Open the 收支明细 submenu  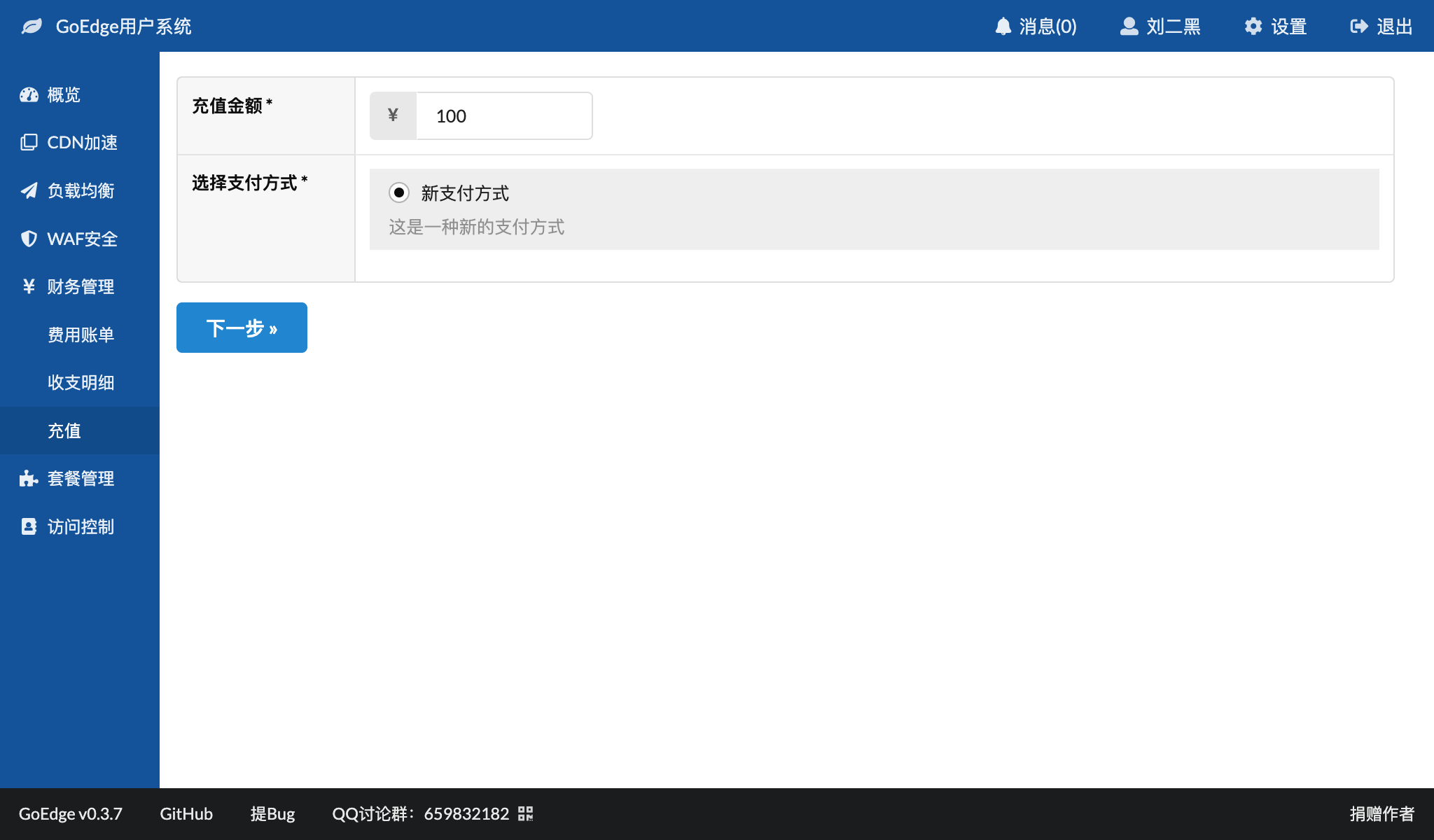80,382
